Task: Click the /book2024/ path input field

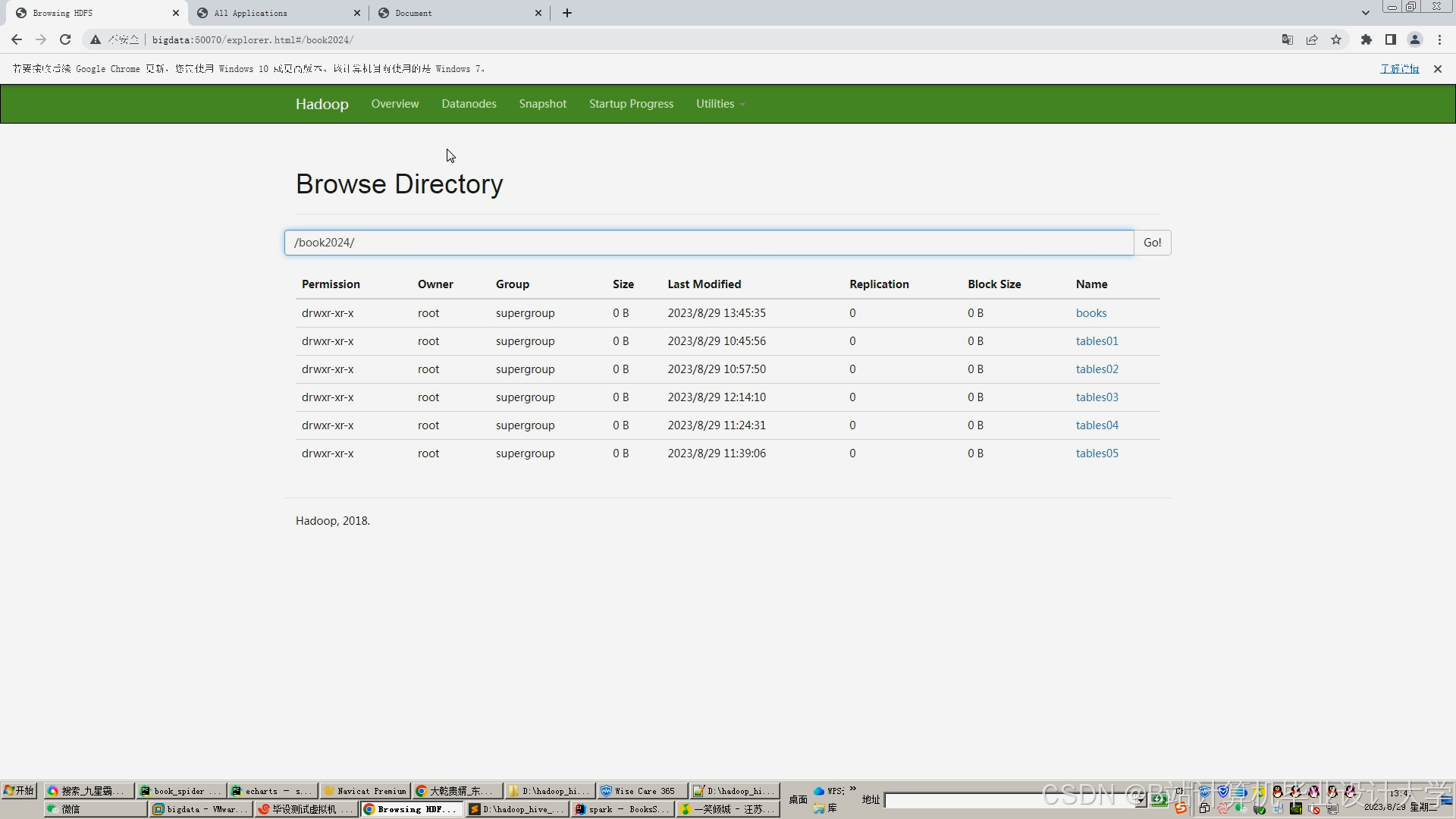Action: point(708,243)
